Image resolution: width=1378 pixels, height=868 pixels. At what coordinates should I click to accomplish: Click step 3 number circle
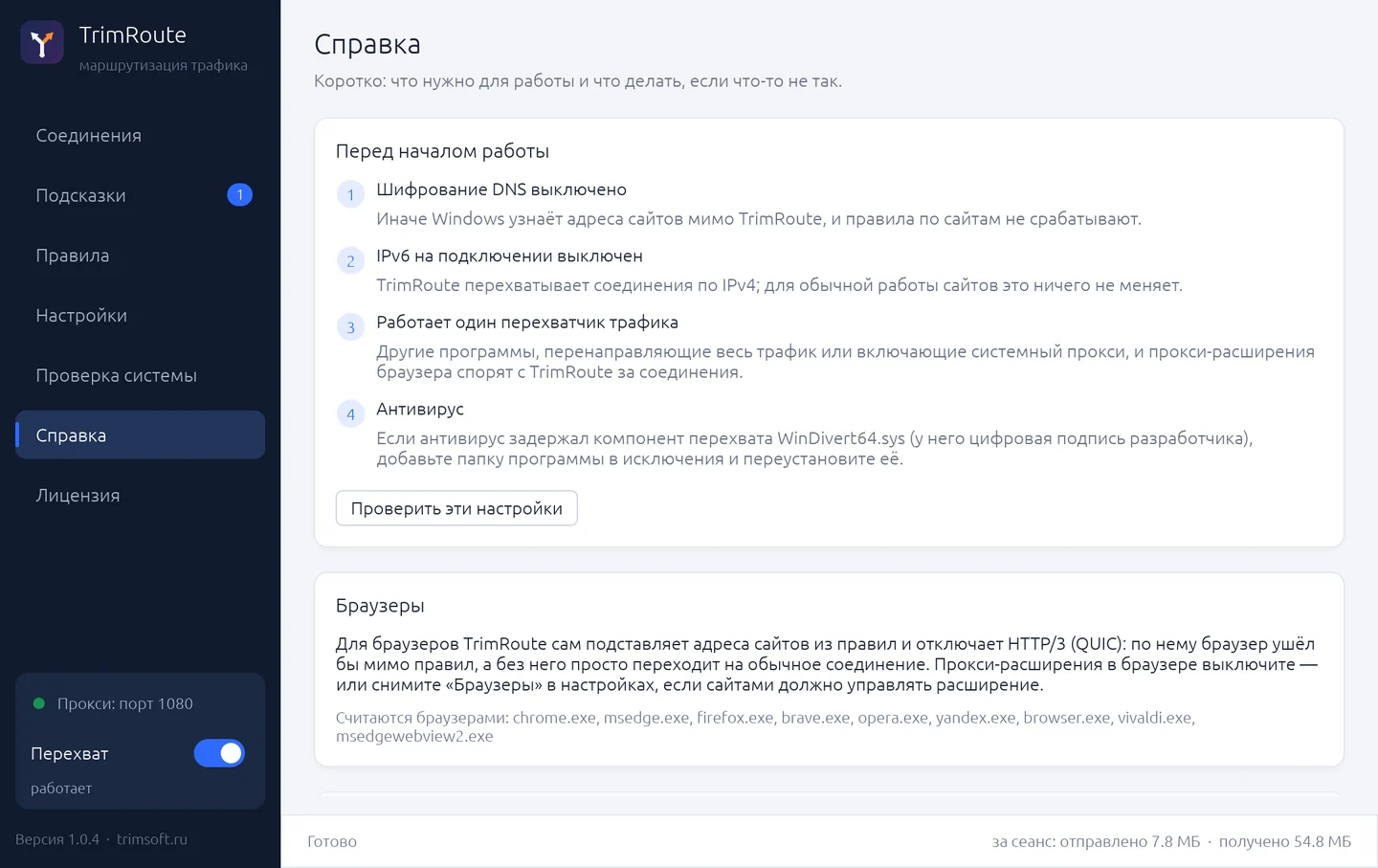pyautogui.click(x=350, y=327)
